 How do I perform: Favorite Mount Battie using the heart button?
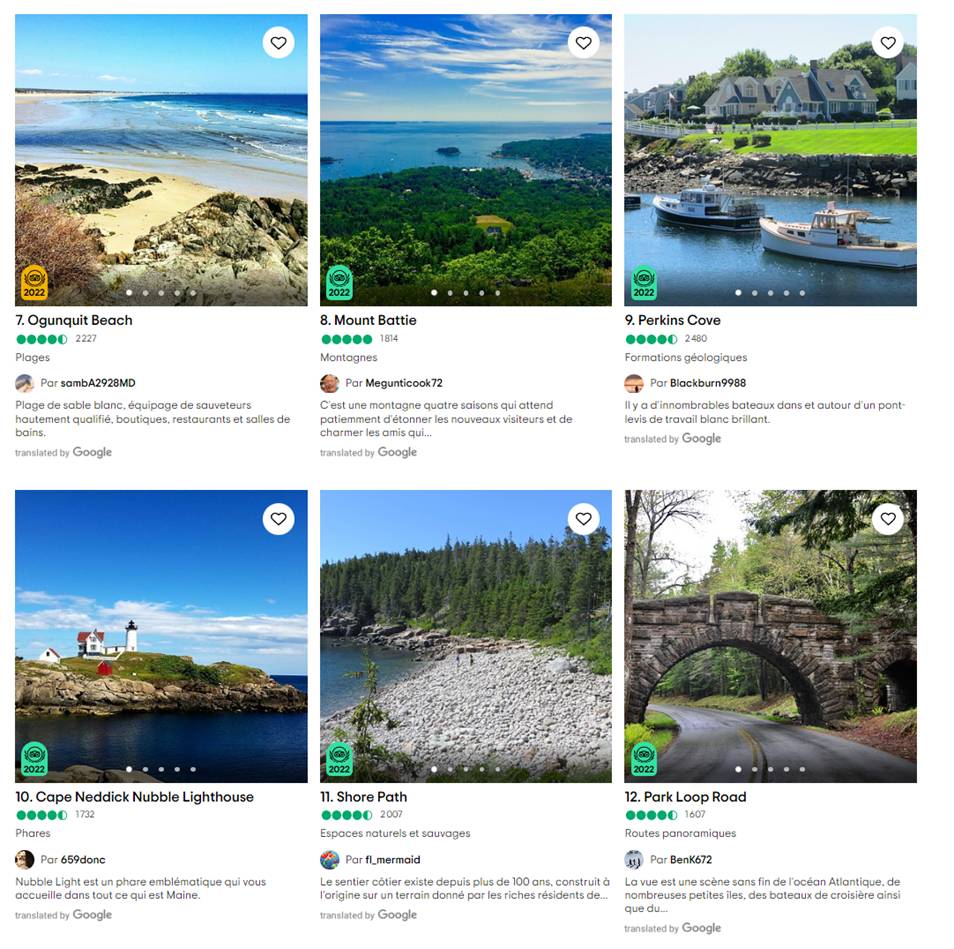tap(583, 43)
